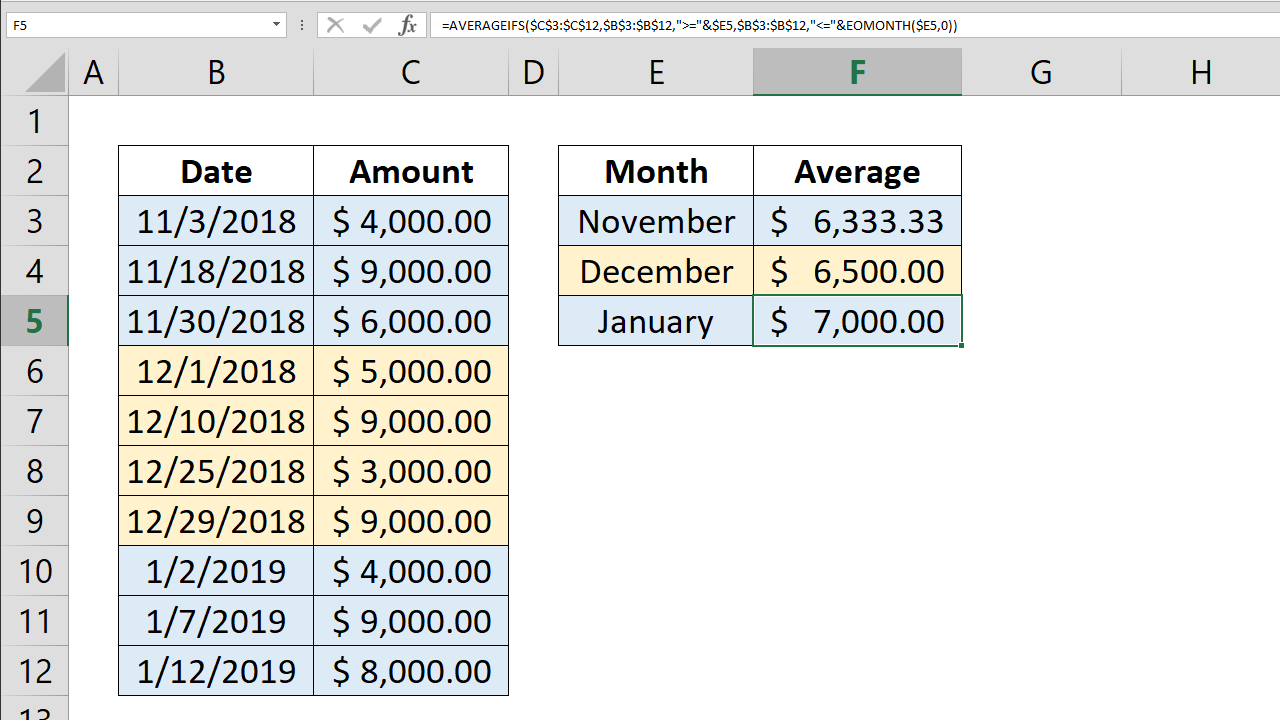Click into the AVERAGEIFS formula text
The width and height of the screenshot is (1280, 720).
700,26
